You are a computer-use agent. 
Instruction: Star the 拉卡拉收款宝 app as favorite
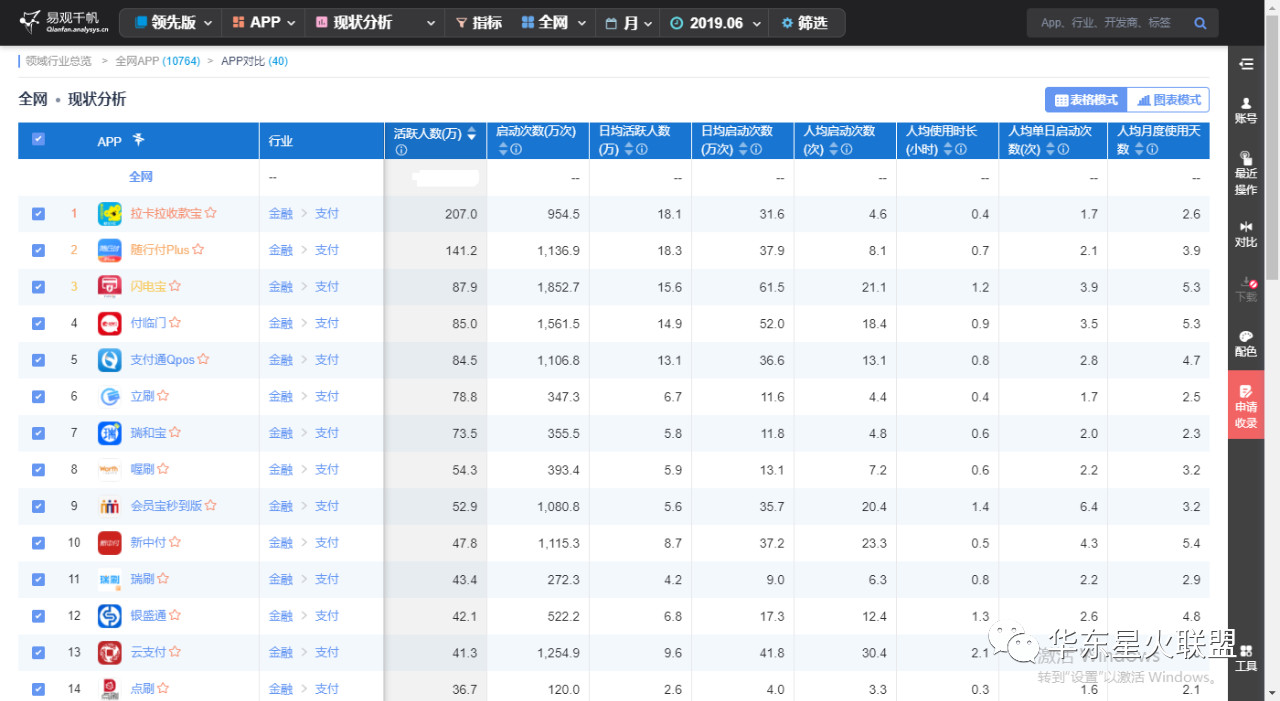coord(211,214)
